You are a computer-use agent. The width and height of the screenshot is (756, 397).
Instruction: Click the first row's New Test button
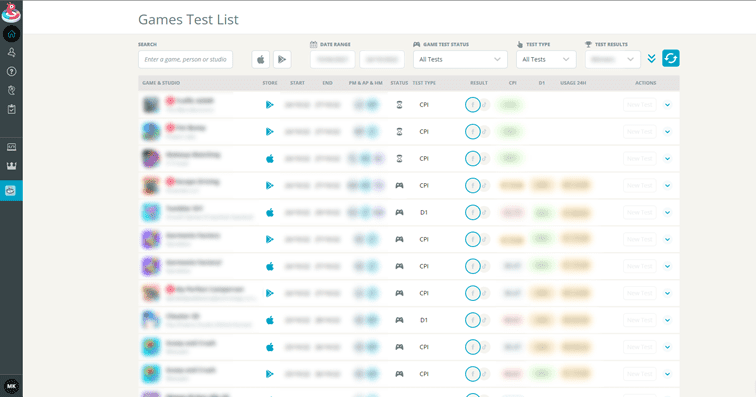640,105
